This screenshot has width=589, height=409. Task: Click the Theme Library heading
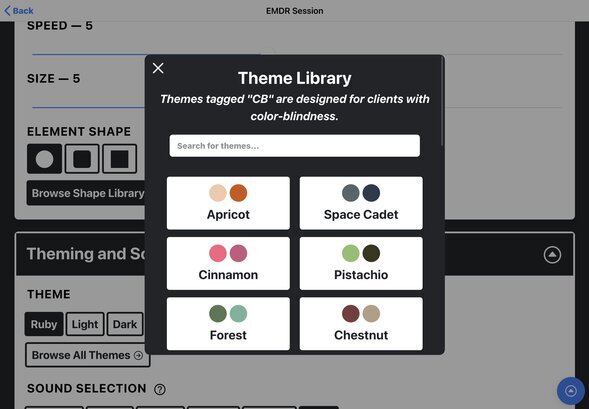click(294, 78)
